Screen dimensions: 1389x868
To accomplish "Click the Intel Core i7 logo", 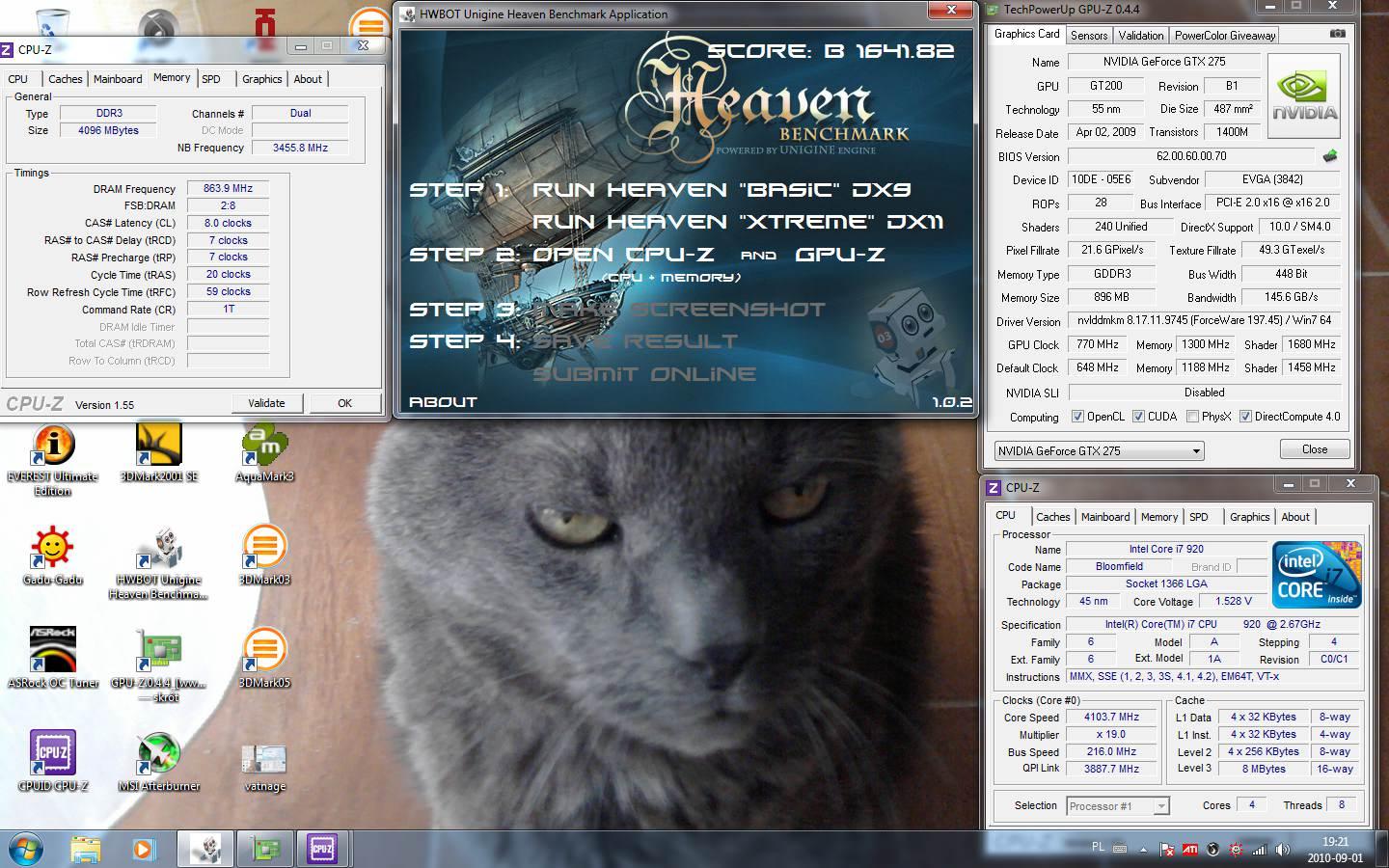I will click(x=1316, y=575).
